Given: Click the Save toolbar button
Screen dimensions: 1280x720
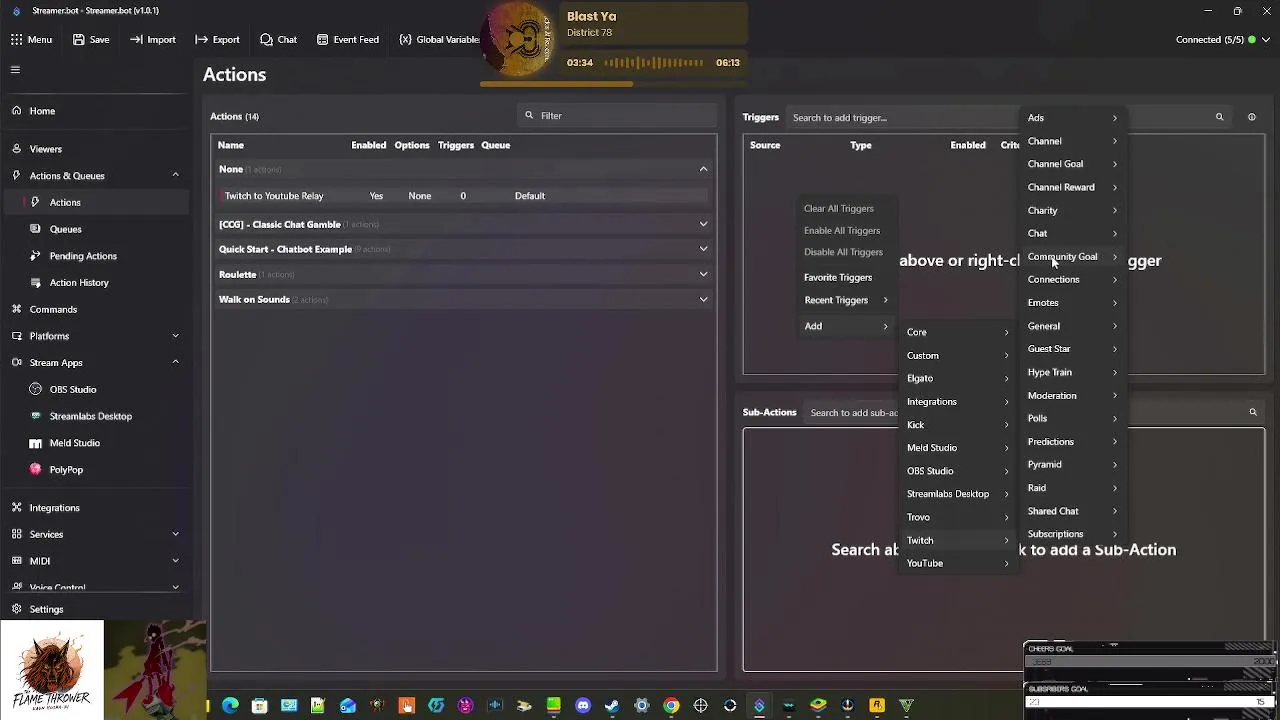Looking at the screenshot, I should tap(91, 40).
